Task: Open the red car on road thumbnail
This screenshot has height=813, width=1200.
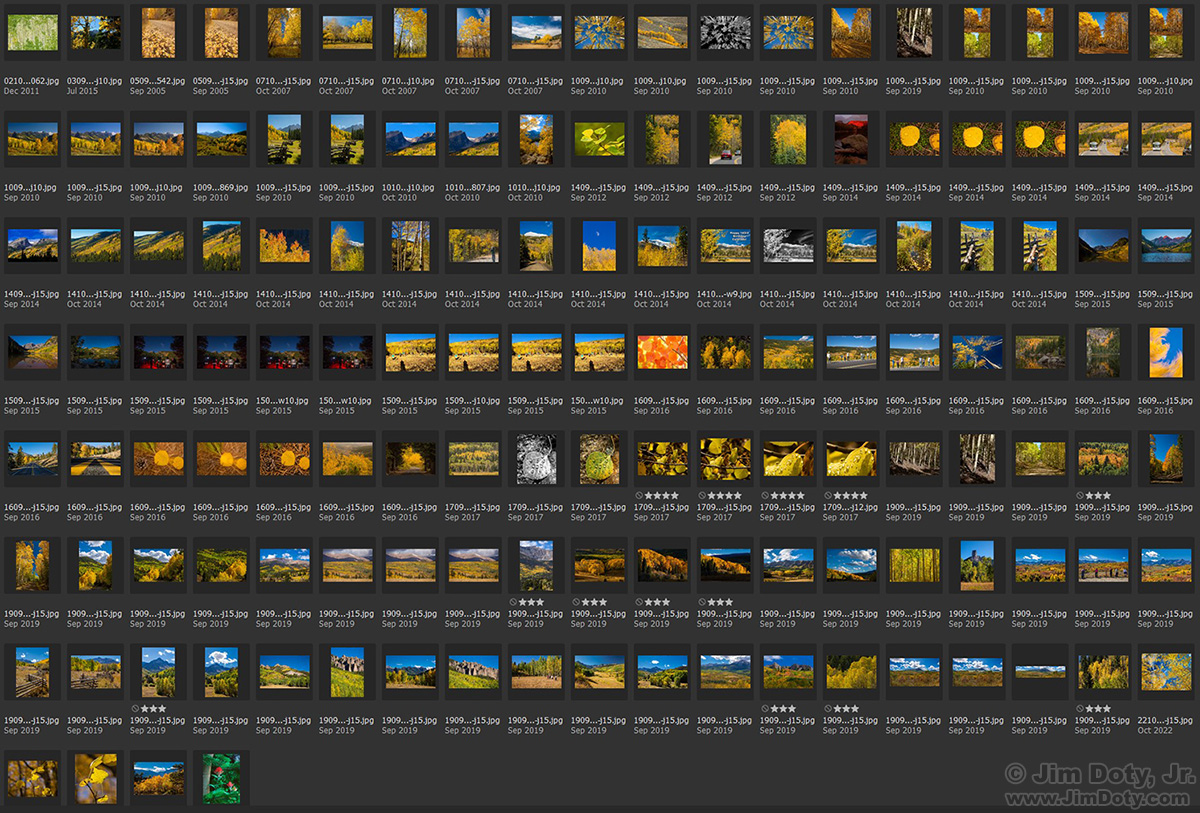Action: [726, 139]
